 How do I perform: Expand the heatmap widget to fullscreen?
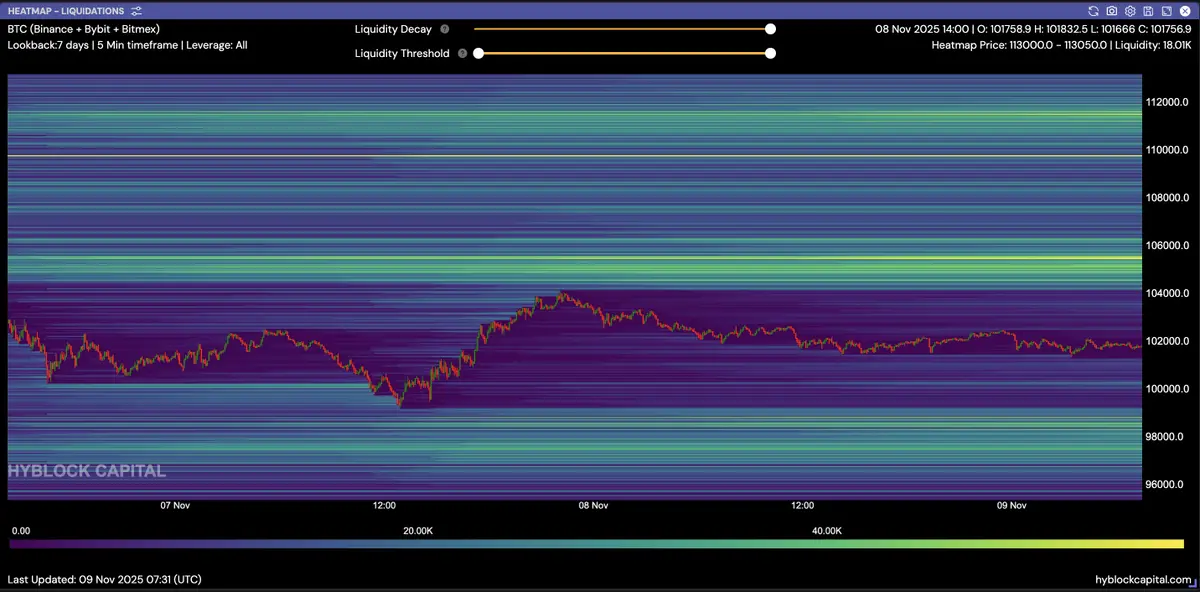(x=1166, y=11)
